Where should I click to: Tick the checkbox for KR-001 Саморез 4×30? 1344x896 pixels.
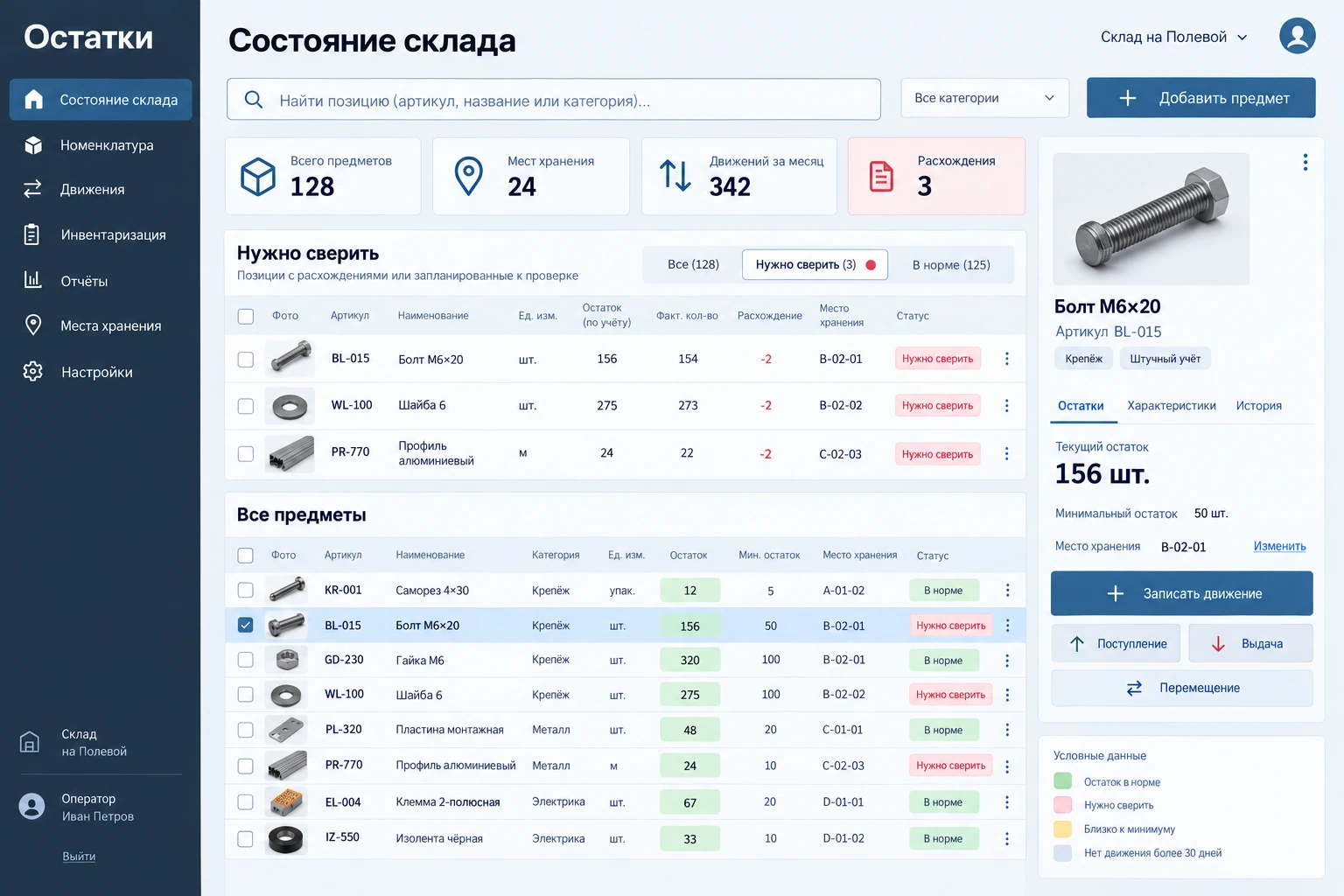[x=246, y=591]
